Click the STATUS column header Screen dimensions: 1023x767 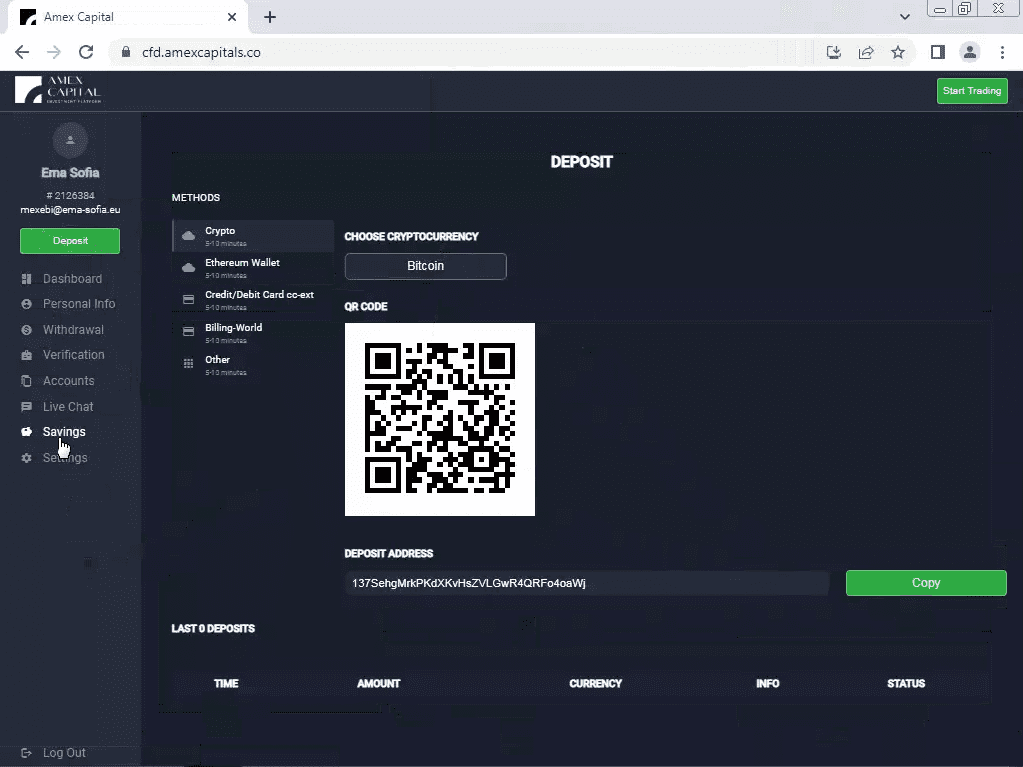[x=906, y=684]
